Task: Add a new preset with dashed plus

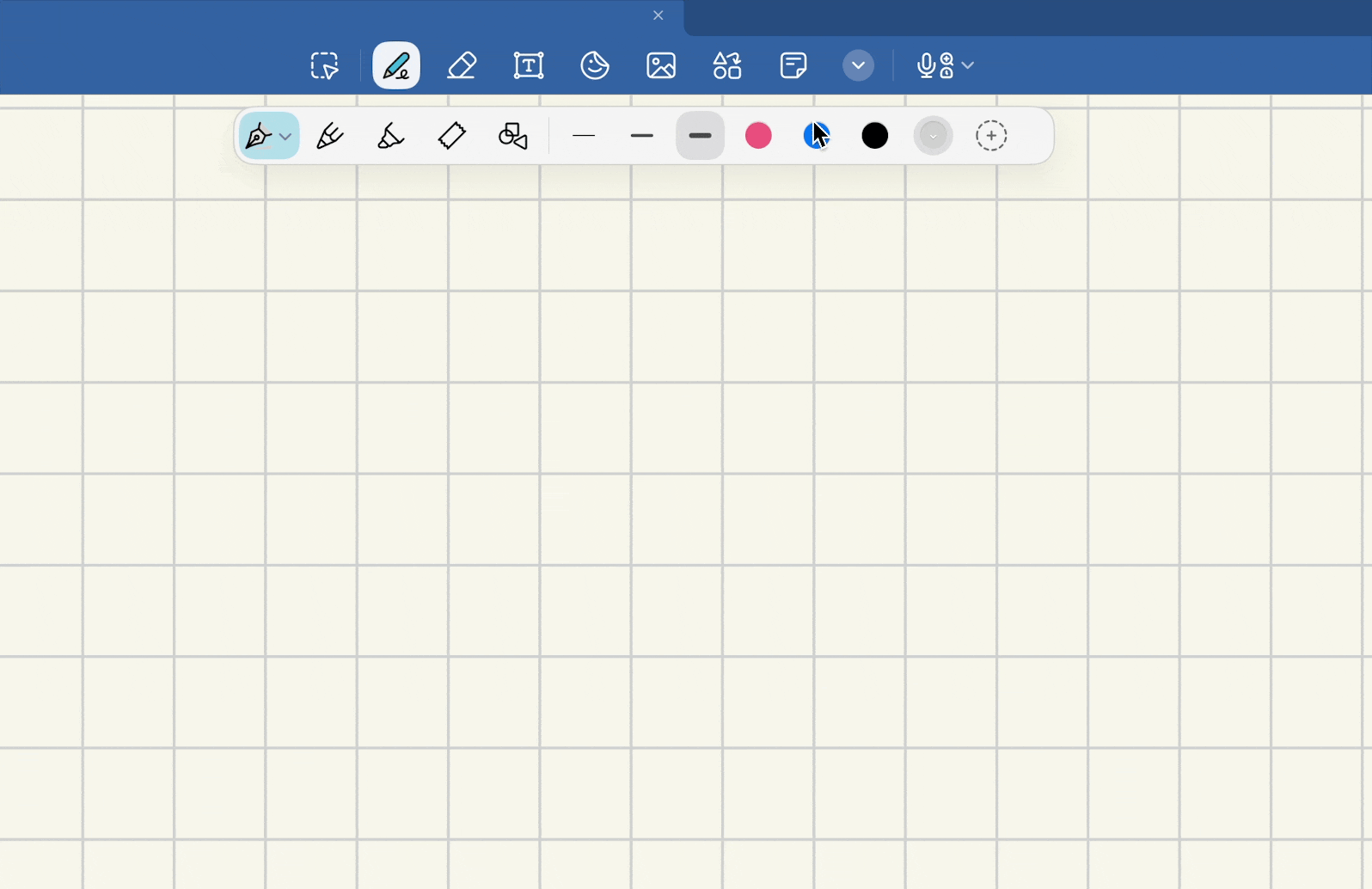Action: point(991,136)
